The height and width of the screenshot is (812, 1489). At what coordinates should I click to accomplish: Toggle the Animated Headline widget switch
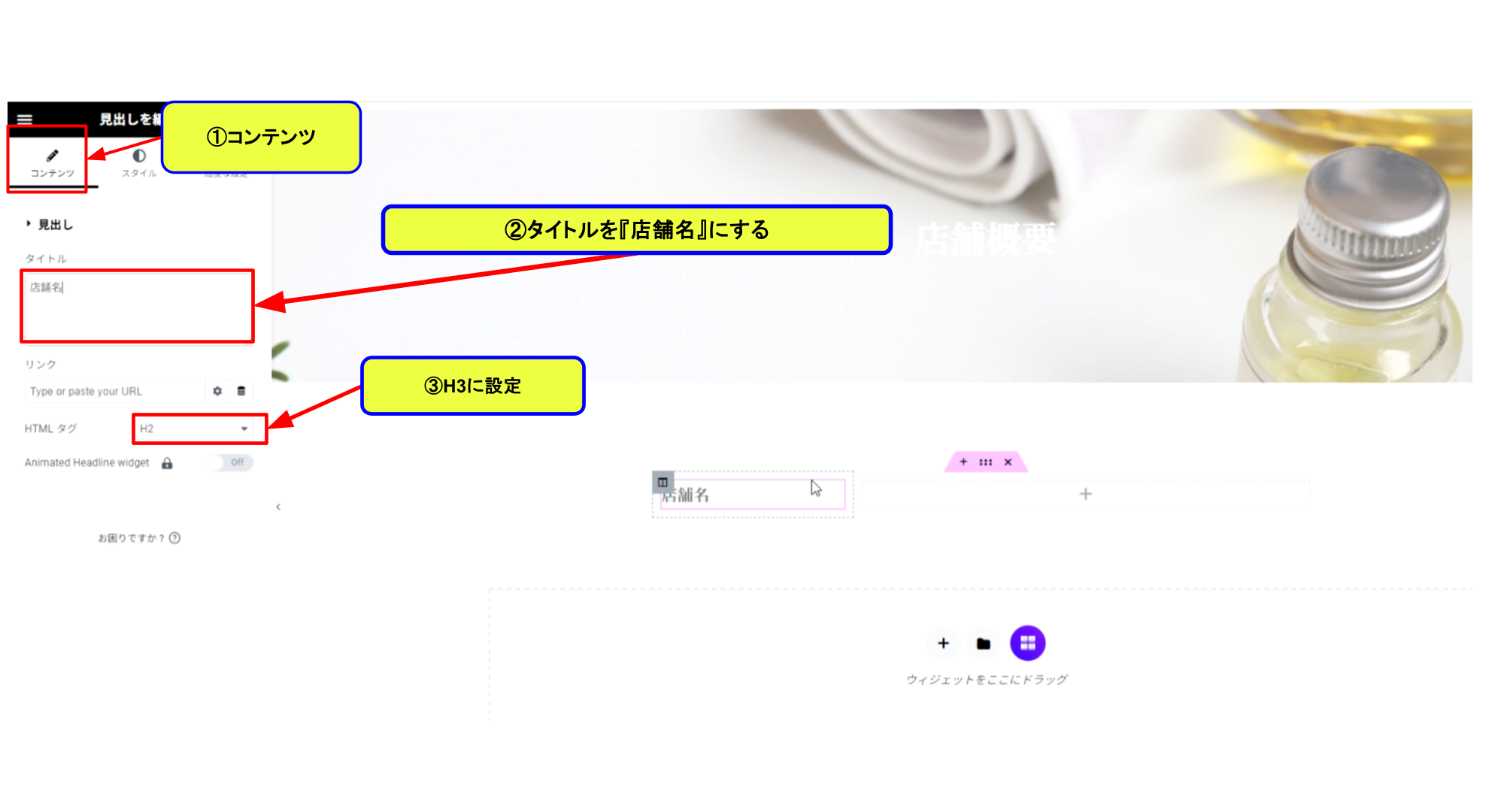click(x=232, y=462)
